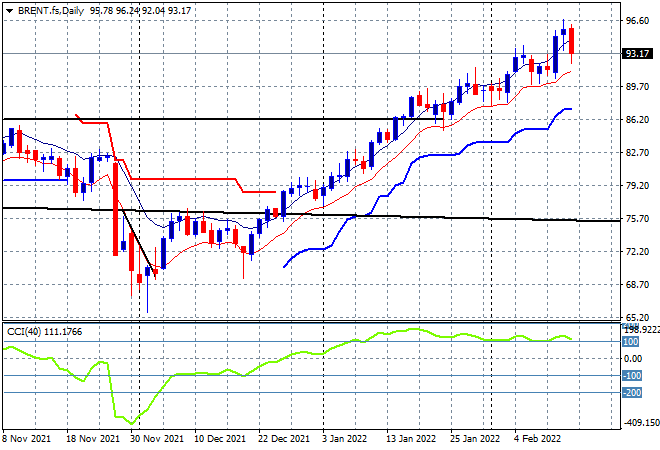This screenshot has height=450, width=660.
Task: Click the green CCI line end point
Action: click(571, 339)
